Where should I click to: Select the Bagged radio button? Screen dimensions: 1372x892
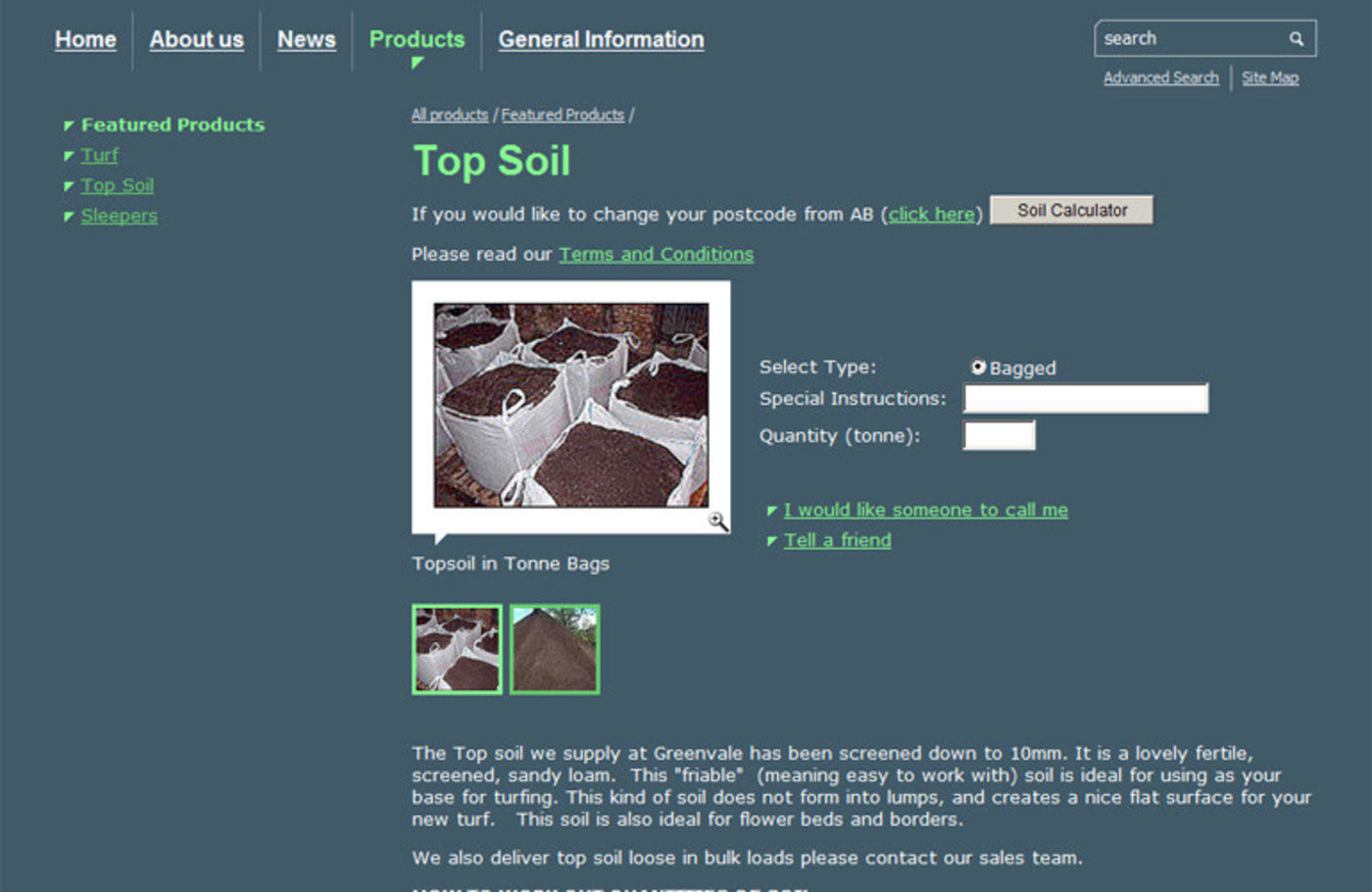coord(978,368)
